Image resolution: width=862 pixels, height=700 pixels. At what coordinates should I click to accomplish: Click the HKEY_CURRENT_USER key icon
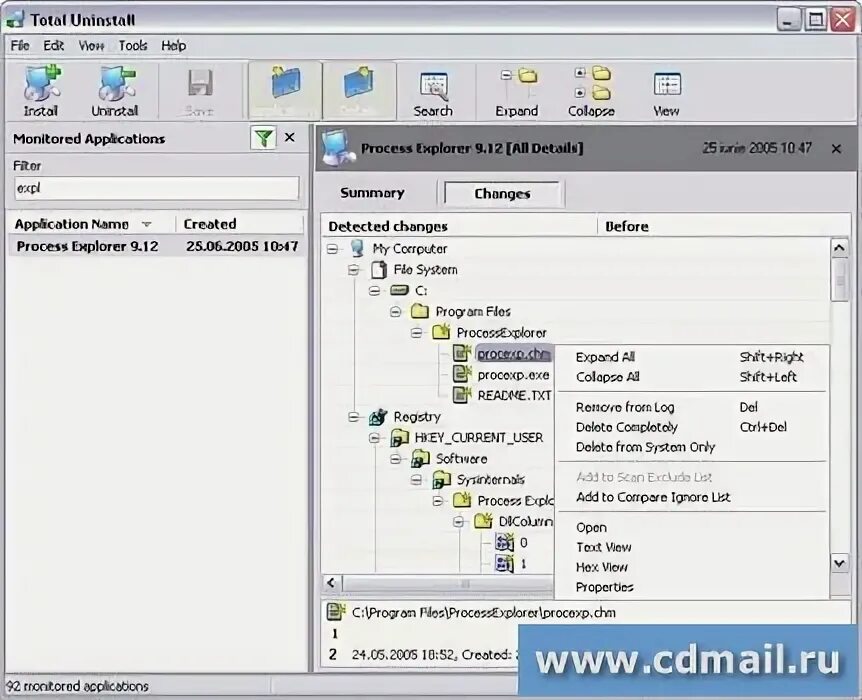click(400, 438)
